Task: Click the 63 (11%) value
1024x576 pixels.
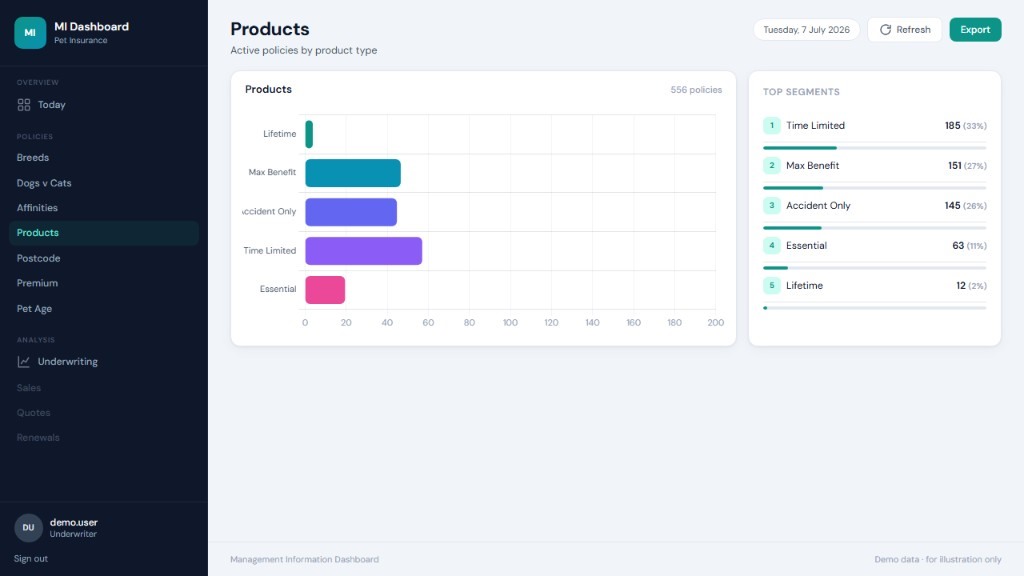Action: point(970,246)
